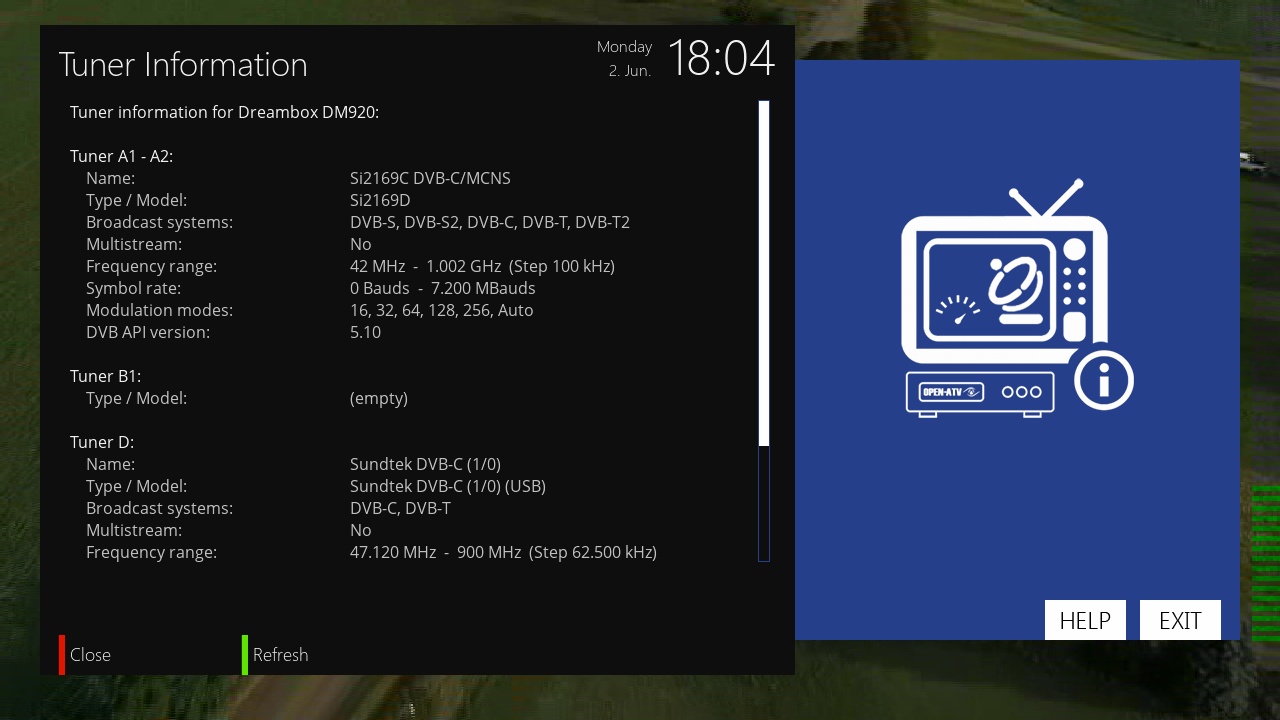This screenshot has width=1280, height=720.
Task: Click the value 'Sundtek DVB-C (1/0) (USB)'
Action: point(448,486)
